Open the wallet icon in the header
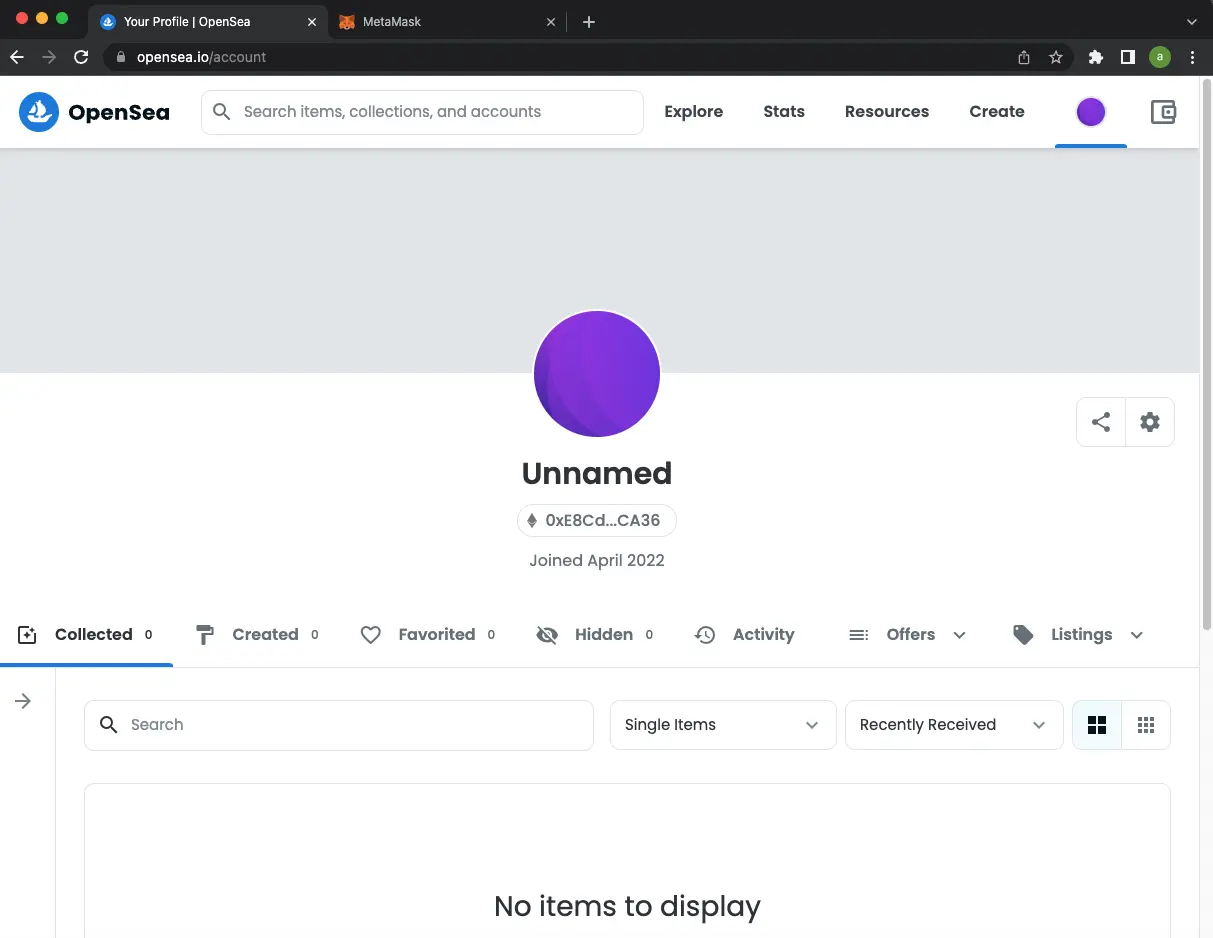Viewport: 1213px width, 938px height. tap(1163, 112)
